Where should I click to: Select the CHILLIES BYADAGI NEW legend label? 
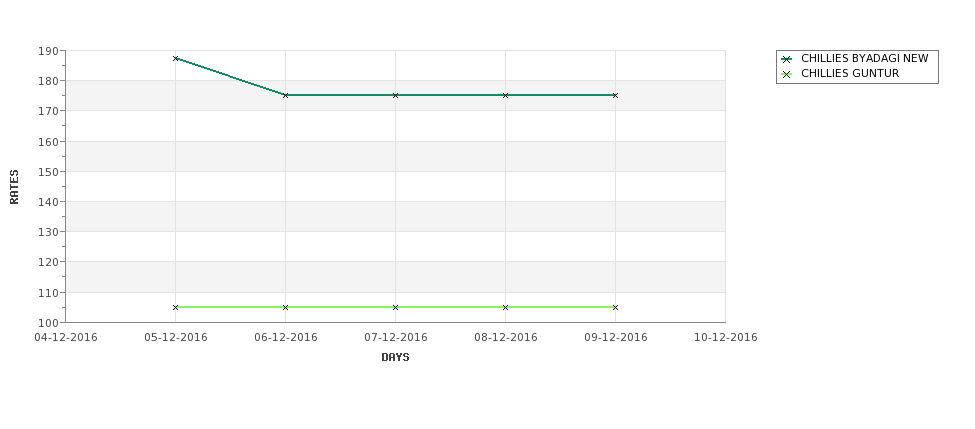coord(864,58)
